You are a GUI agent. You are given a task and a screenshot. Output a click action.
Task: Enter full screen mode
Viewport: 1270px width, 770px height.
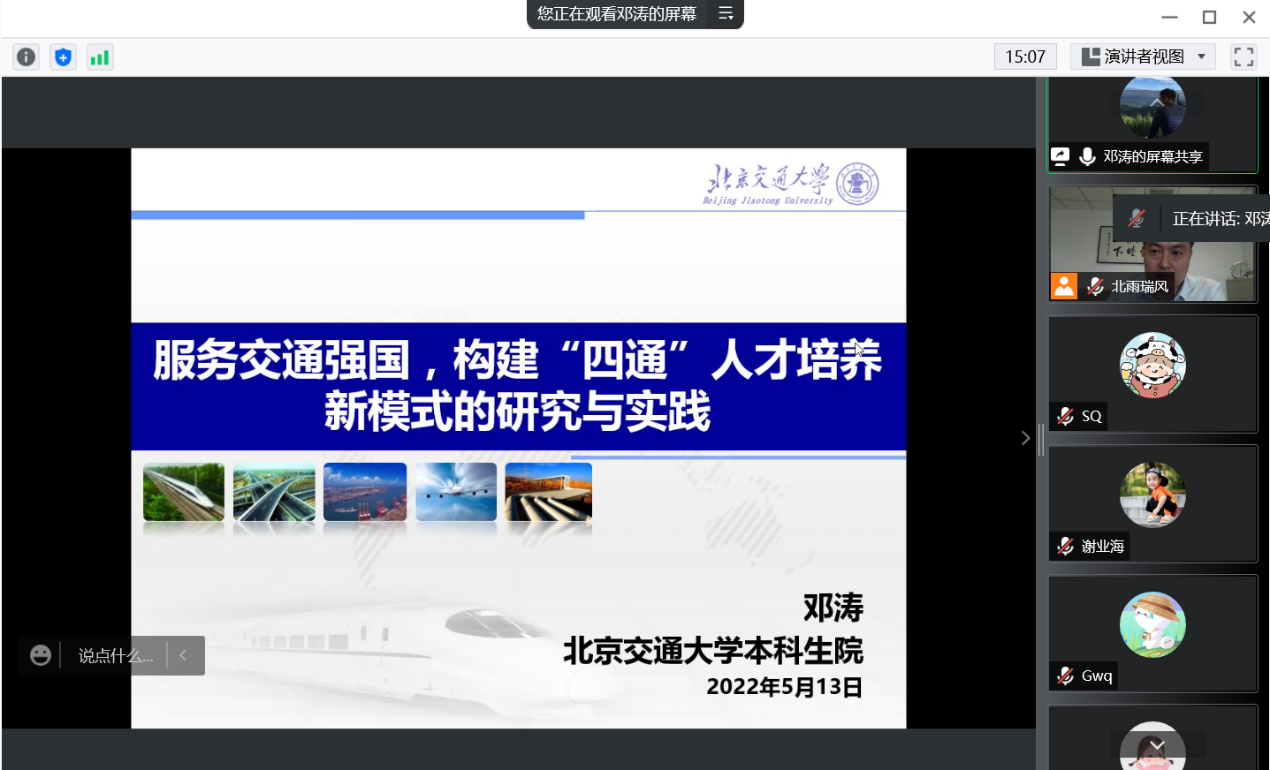pyautogui.click(x=1243, y=57)
